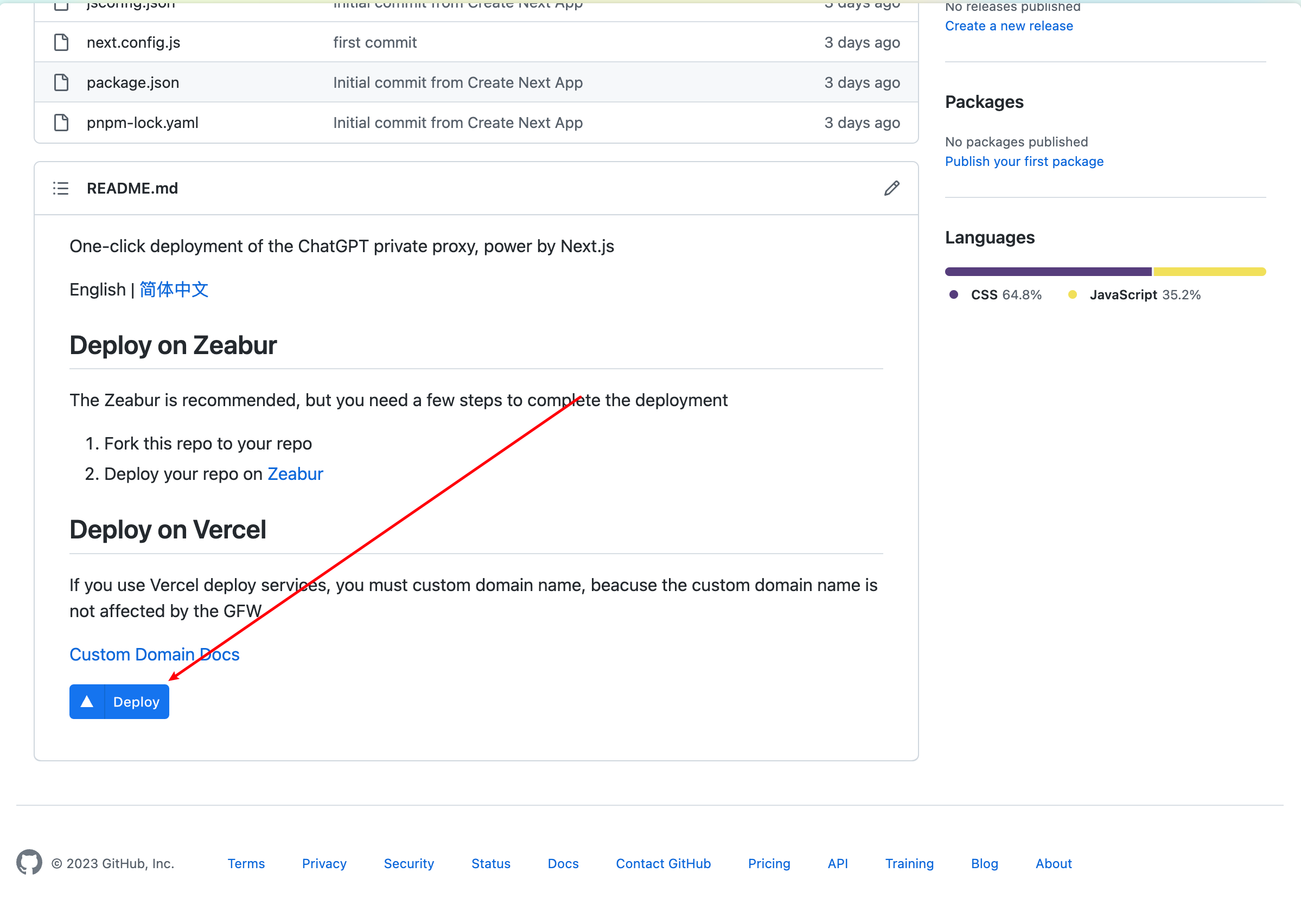Open the pnpm-lock.yaml file

tap(142, 123)
